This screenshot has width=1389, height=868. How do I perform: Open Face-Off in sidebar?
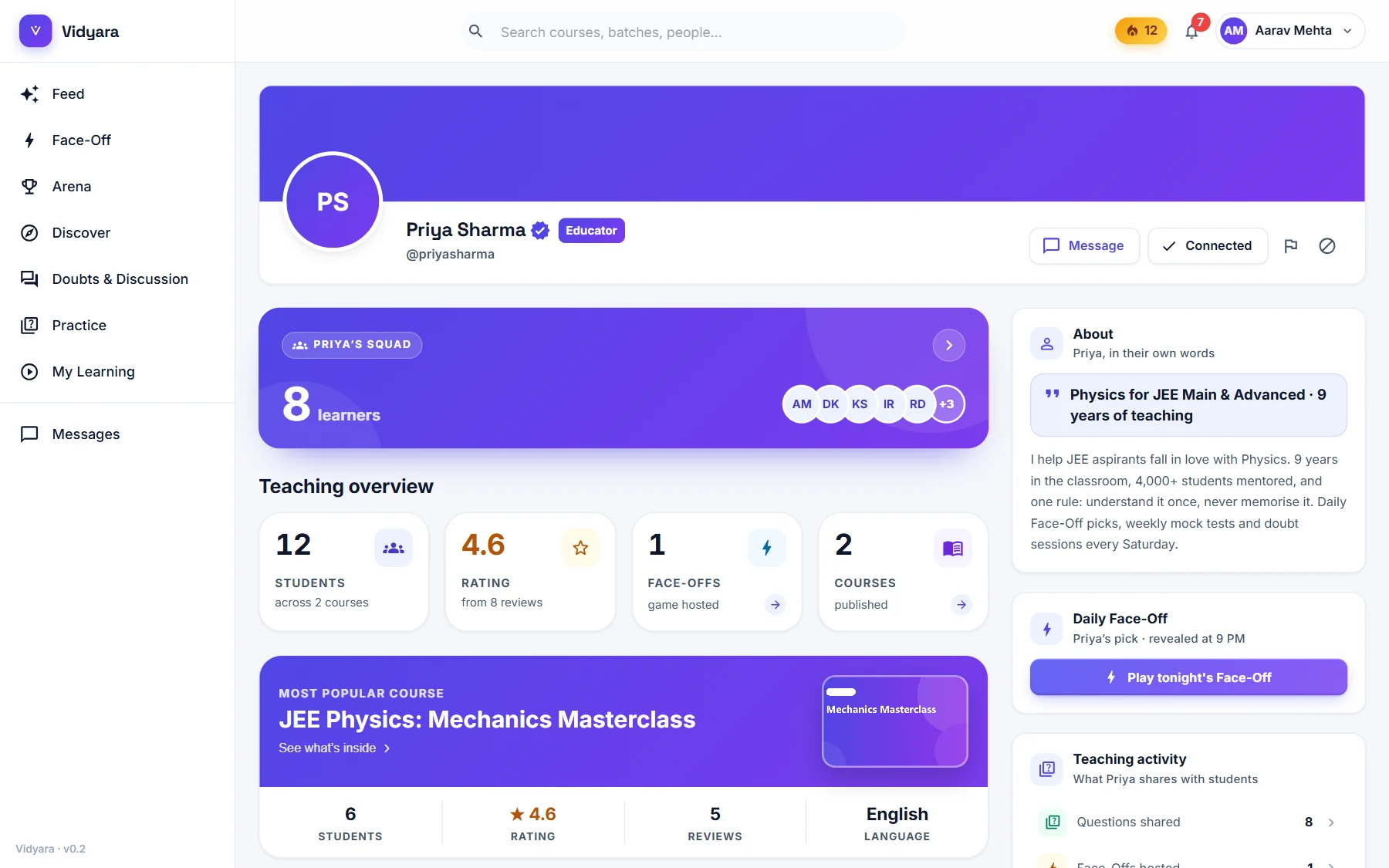click(117, 140)
